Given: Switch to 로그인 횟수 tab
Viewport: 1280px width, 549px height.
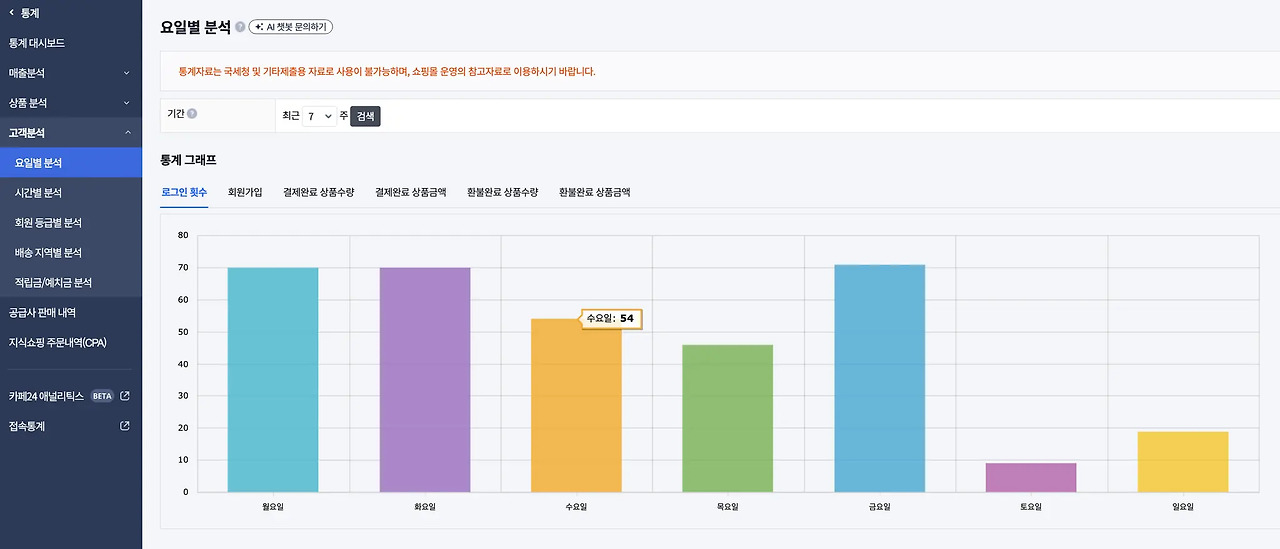Looking at the screenshot, I should pyautogui.click(x=184, y=192).
